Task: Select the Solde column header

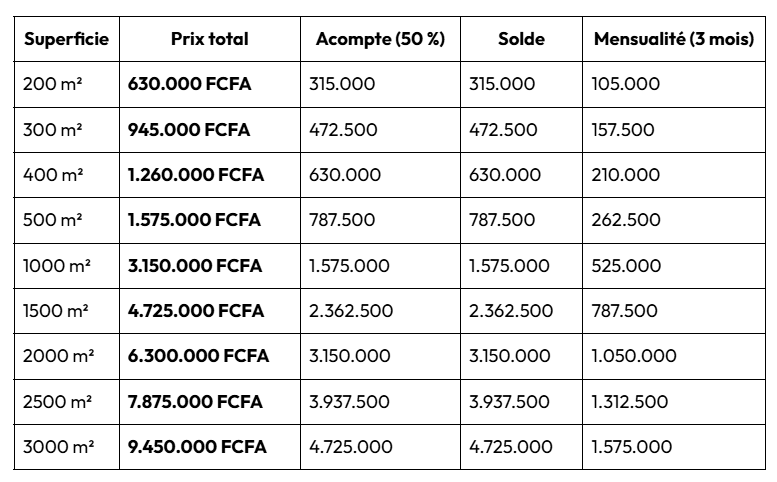Action: (x=521, y=39)
